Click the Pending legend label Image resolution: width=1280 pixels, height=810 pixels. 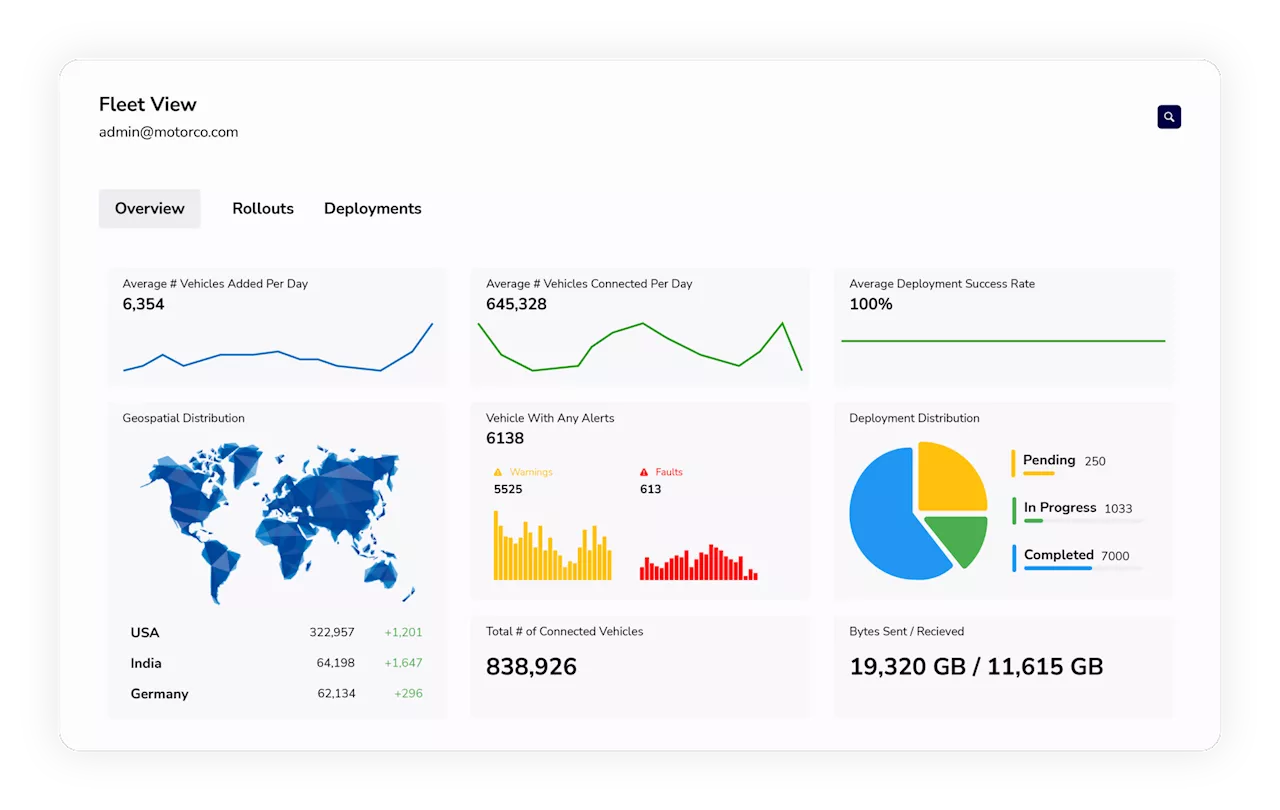1049,460
